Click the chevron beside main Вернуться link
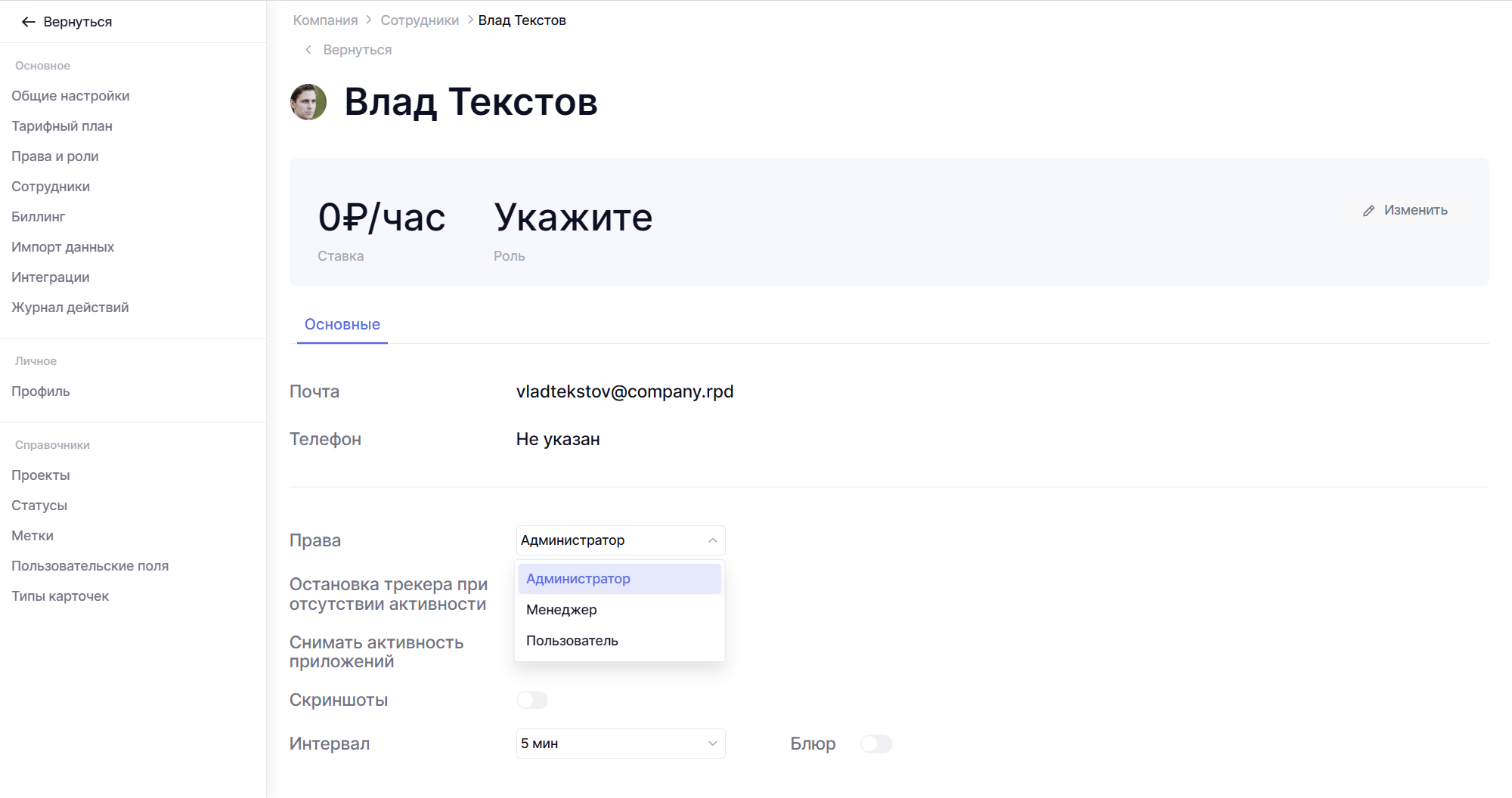Screen dimensions: 1512x798 (308, 50)
